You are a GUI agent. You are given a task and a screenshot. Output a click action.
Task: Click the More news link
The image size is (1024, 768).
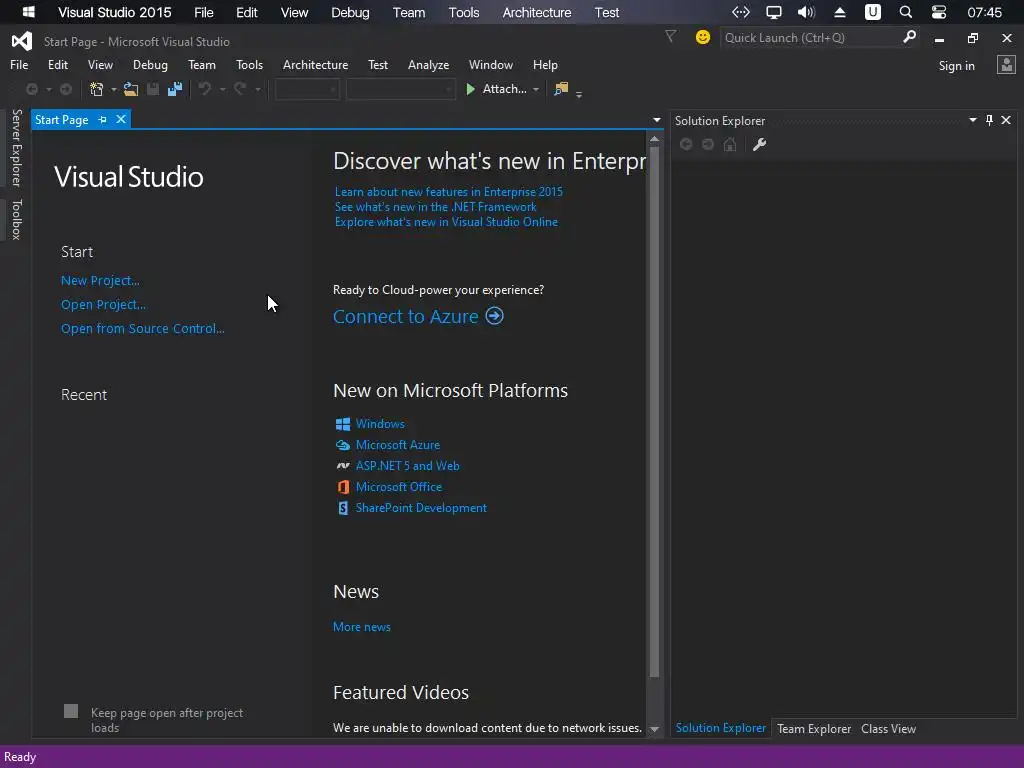point(362,627)
